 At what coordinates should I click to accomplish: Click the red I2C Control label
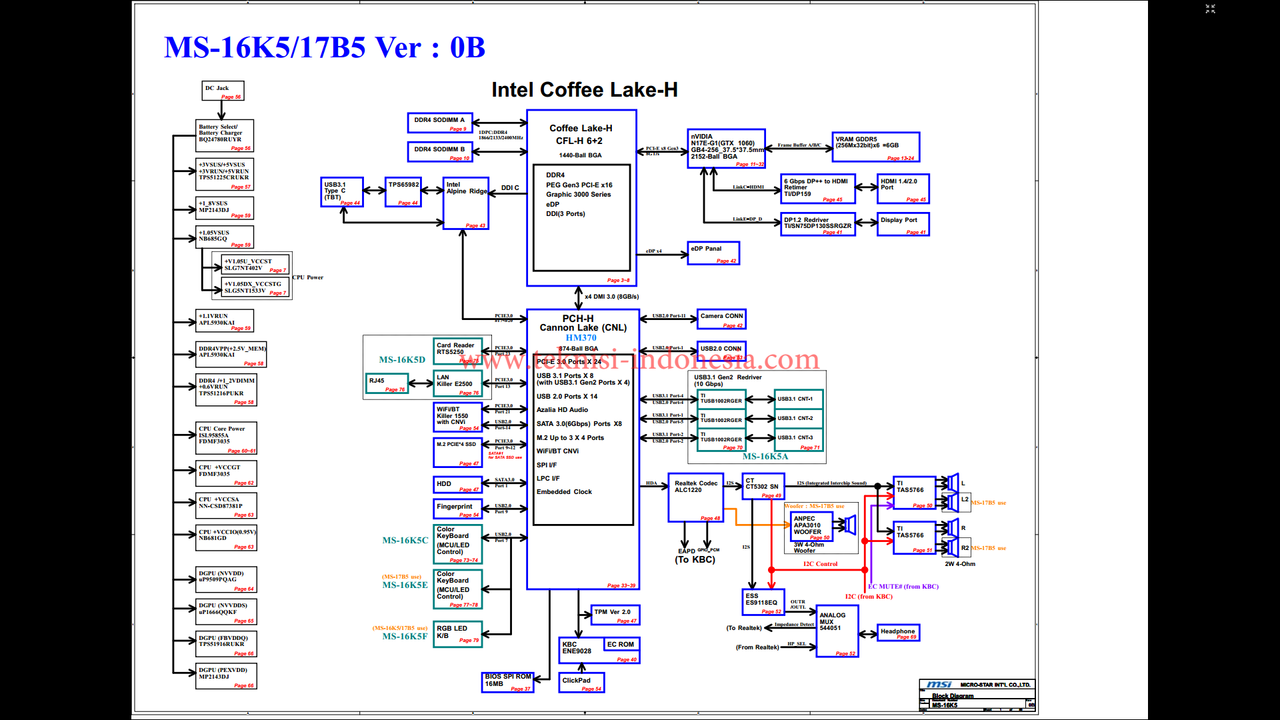click(820, 564)
